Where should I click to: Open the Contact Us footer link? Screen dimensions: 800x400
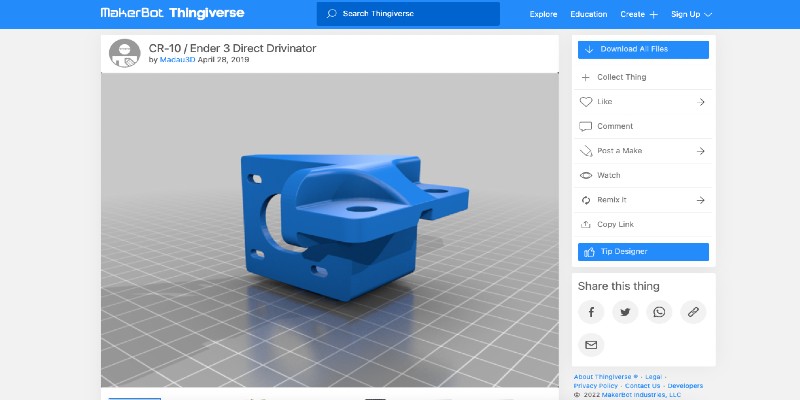[x=642, y=386]
